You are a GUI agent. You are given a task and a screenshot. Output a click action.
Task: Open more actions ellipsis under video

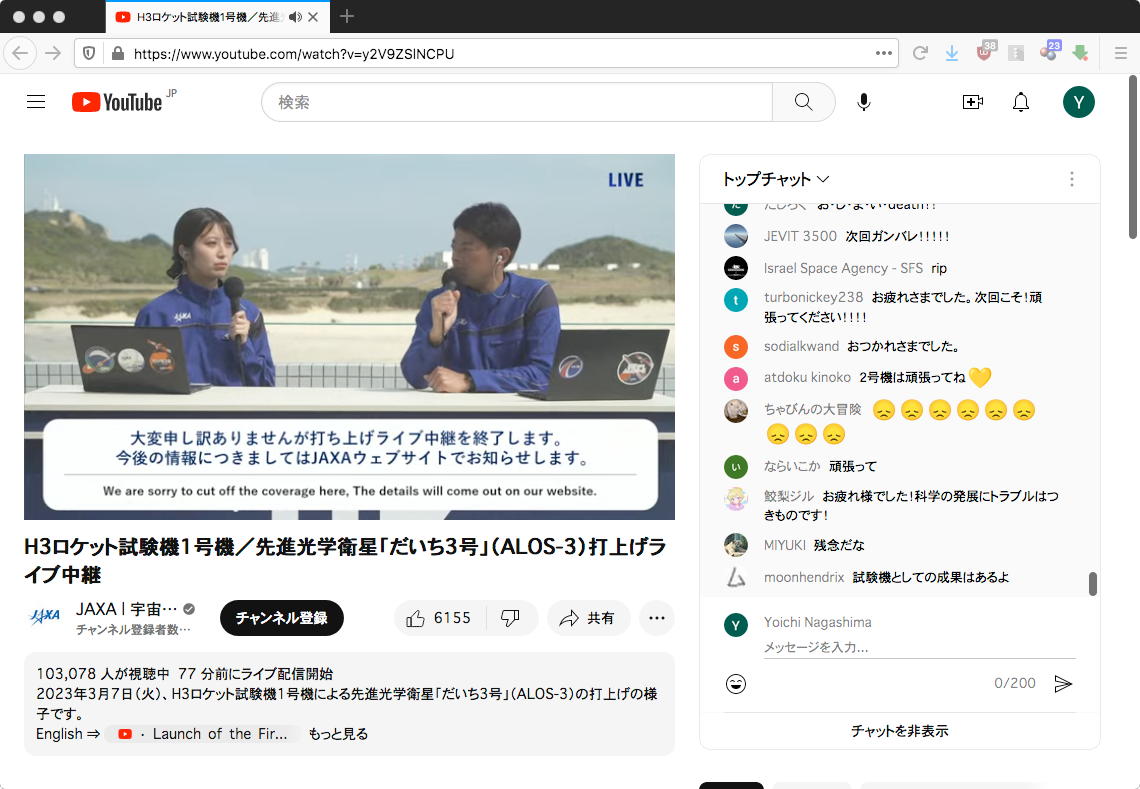pyautogui.click(x=657, y=618)
